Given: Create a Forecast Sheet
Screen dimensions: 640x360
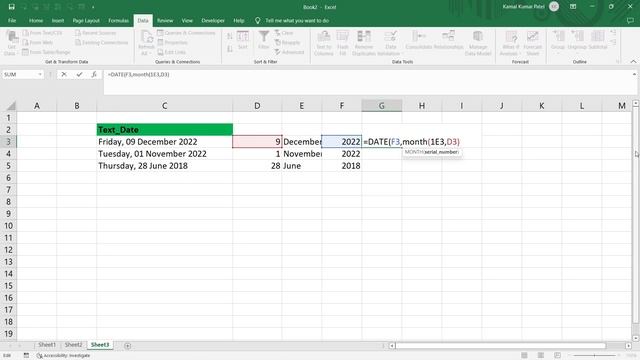Looking at the screenshot, I should tap(533, 42).
